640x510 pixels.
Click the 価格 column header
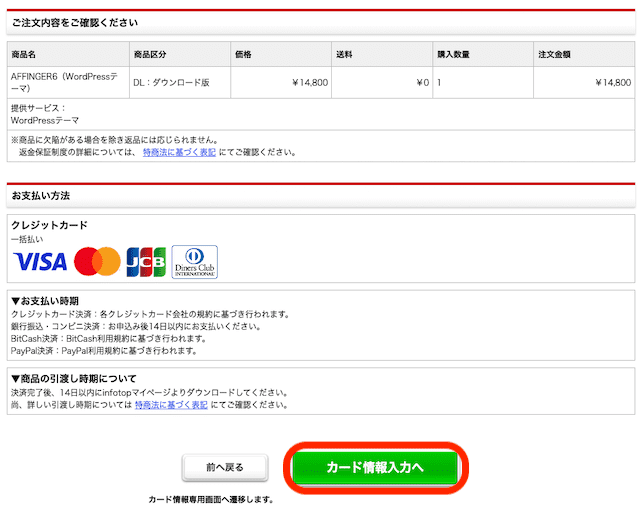click(x=281, y=54)
